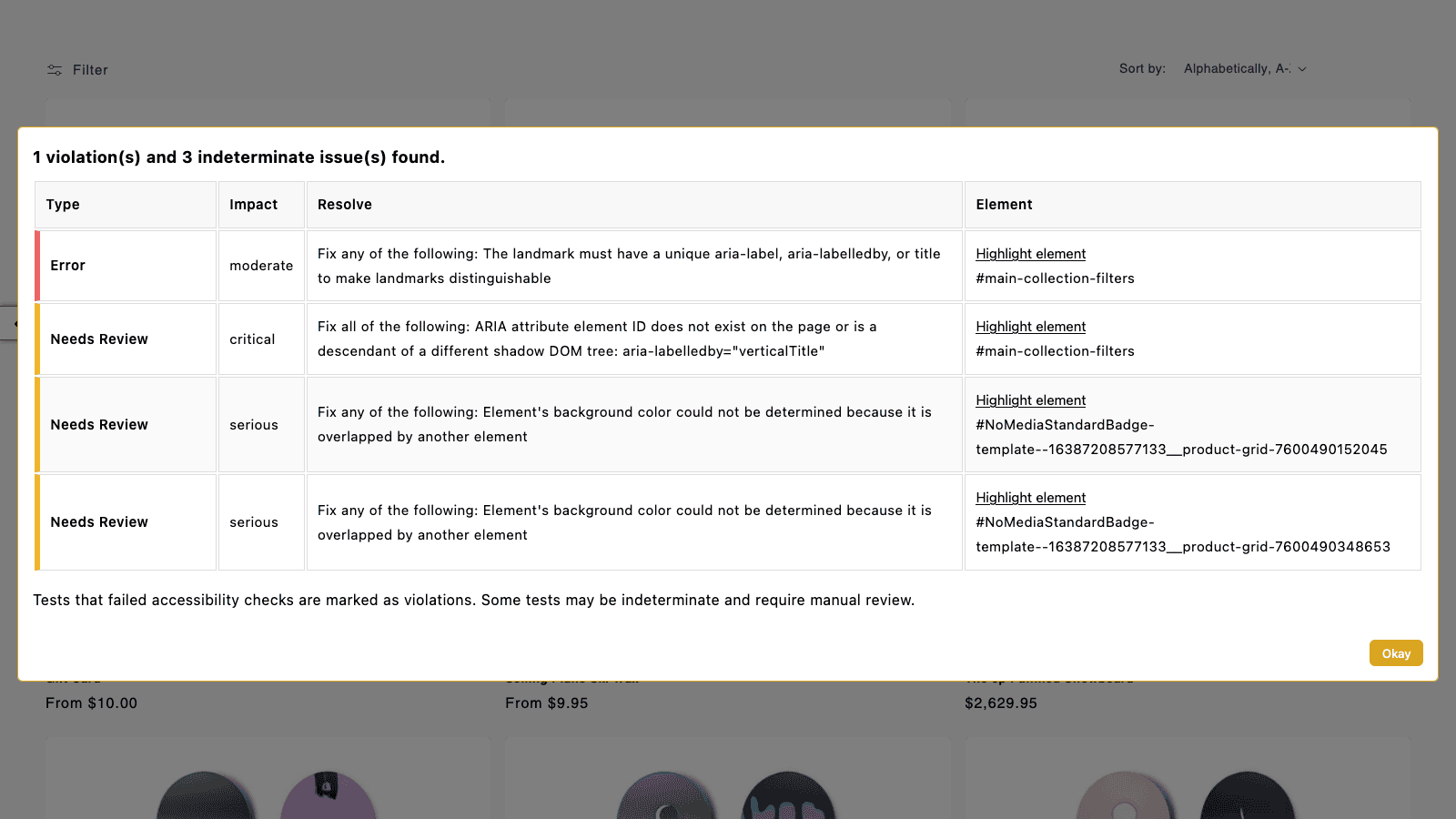Select the Impact column header

(253, 204)
